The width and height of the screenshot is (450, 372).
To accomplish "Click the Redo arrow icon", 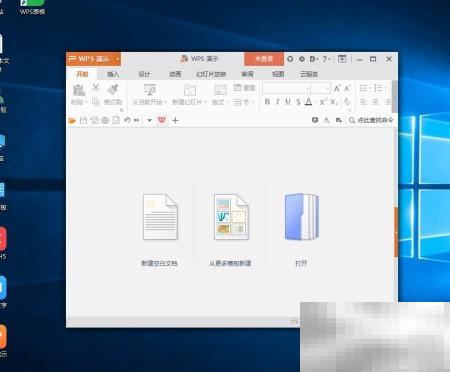I will click(137, 120).
